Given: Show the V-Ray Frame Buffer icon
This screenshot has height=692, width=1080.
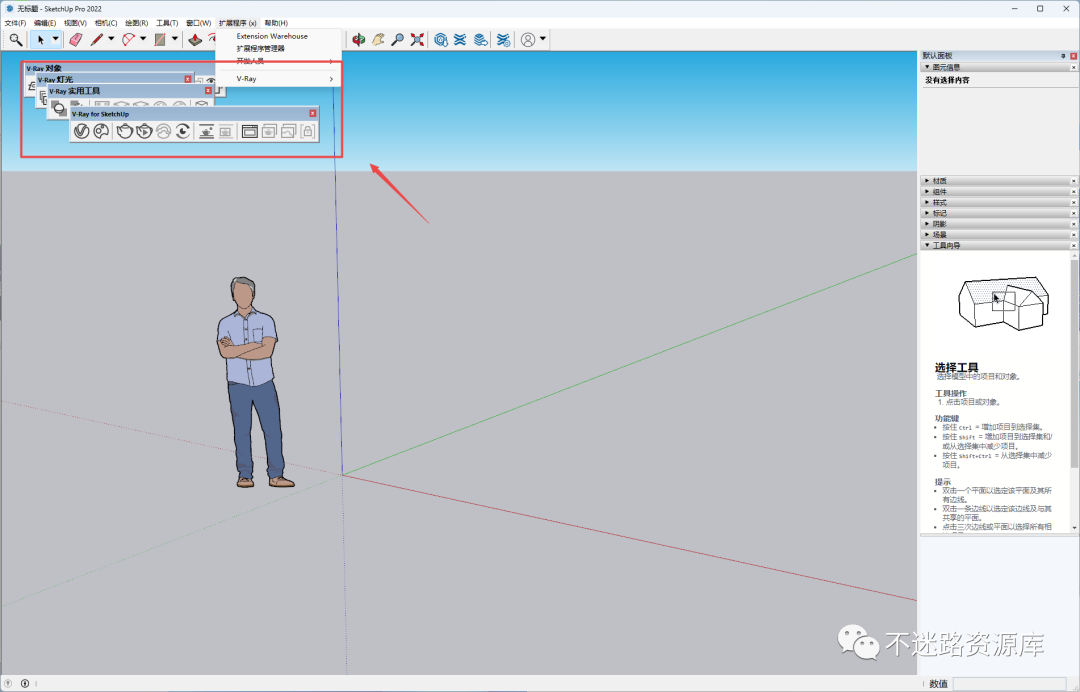Looking at the screenshot, I should pos(249,131).
